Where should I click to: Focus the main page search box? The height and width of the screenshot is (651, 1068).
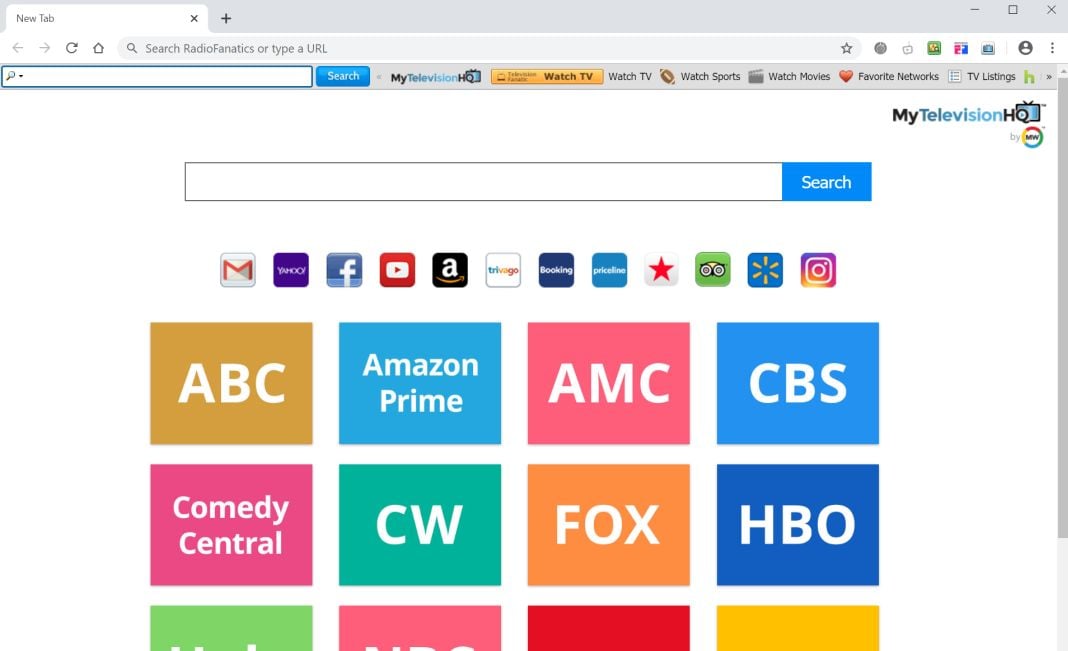click(x=484, y=182)
